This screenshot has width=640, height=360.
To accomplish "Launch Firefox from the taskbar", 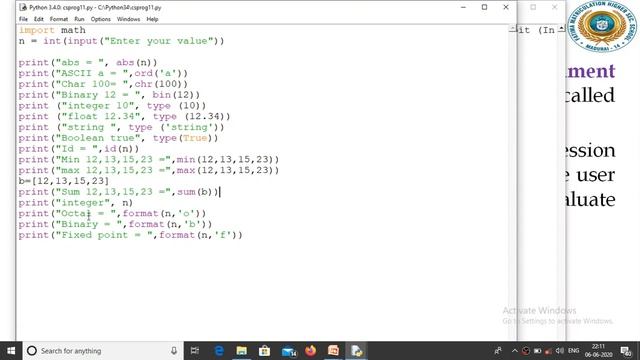I will (311, 351).
